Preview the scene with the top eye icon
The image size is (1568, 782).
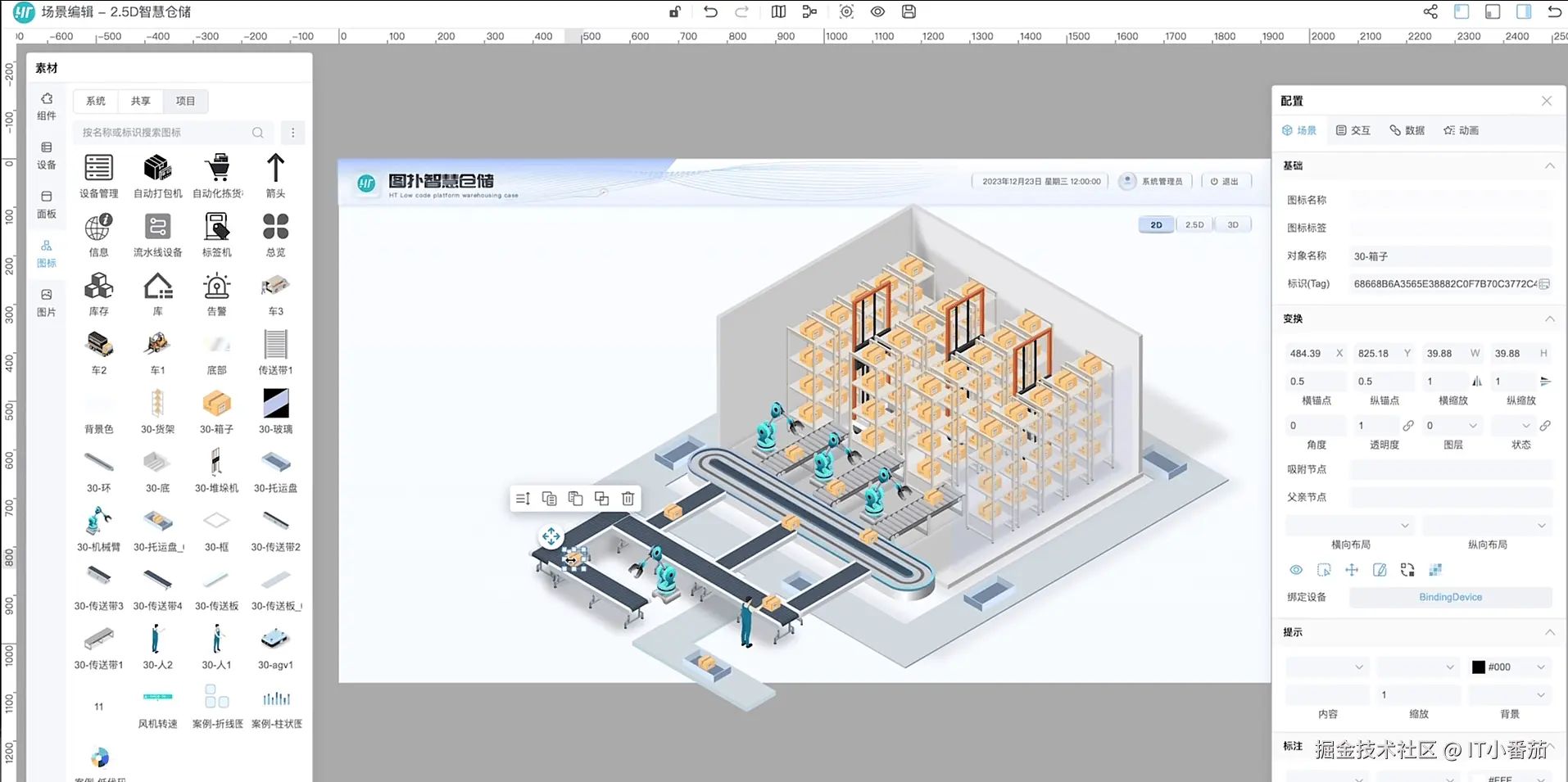877,11
